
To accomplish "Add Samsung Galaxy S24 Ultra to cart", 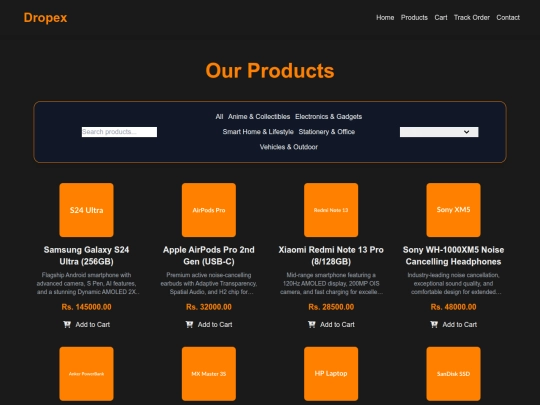I will tap(86, 324).
